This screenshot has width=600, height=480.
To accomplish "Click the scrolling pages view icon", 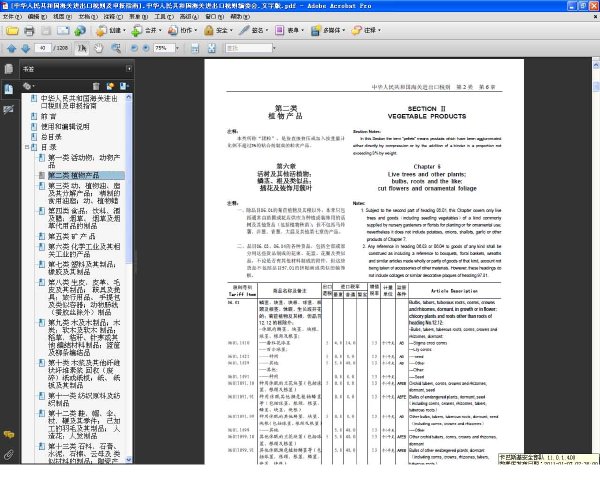I will click(x=195, y=48).
